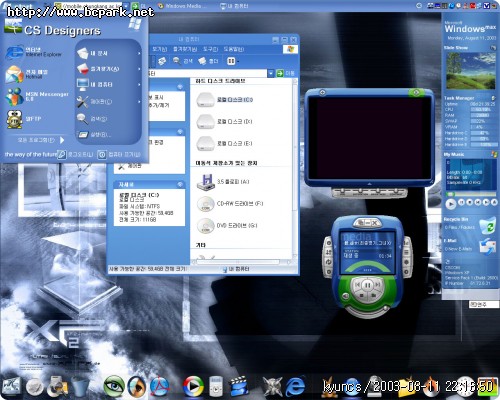500x400 pixels.
Task: Open the recycle bin icon in dock
Action: click(x=80, y=386)
